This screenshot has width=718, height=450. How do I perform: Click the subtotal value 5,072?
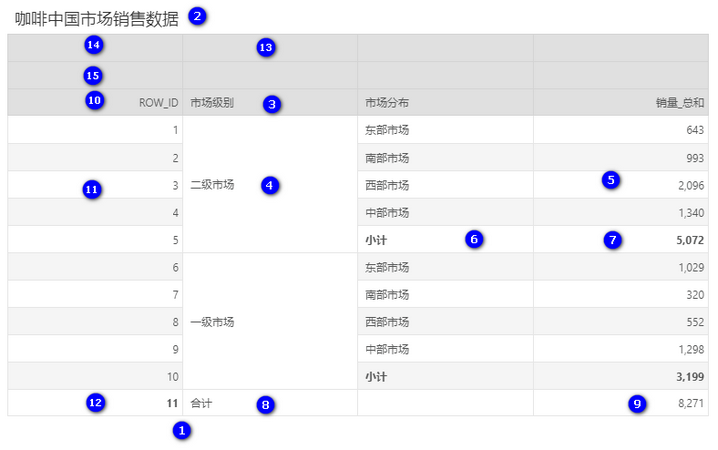690,240
